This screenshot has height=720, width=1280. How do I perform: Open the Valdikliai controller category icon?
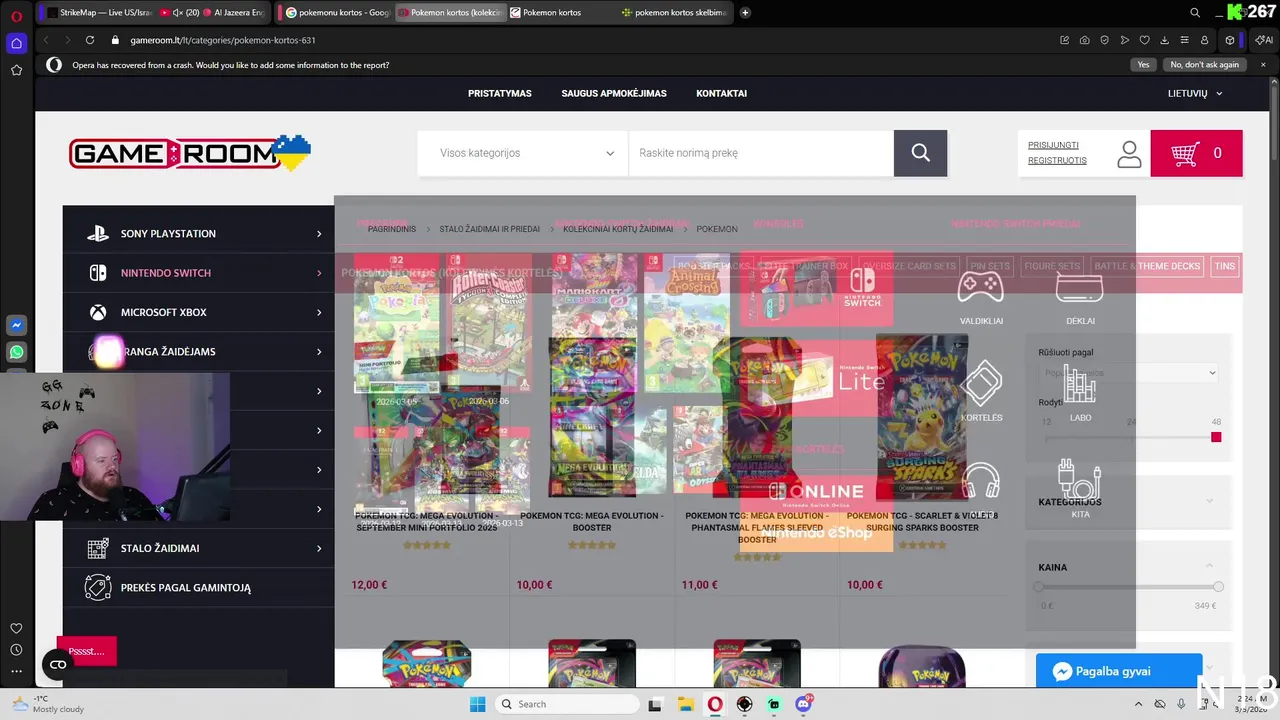(981, 297)
